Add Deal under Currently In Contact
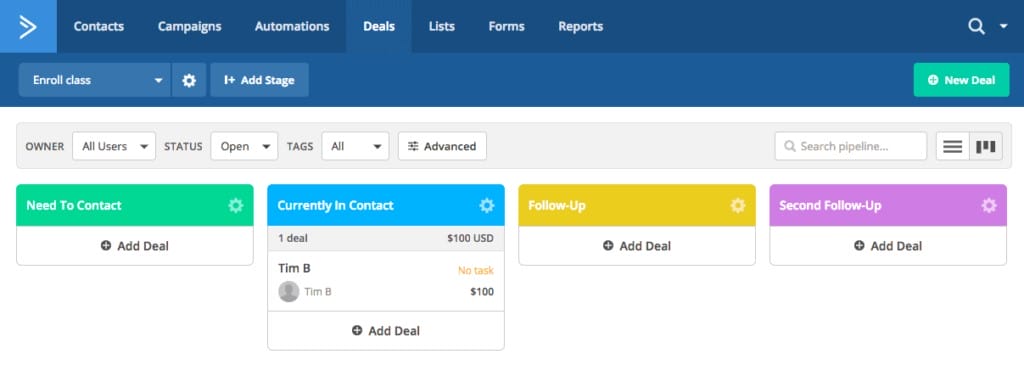The width and height of the screenshot is (1024, 389). click(386, 331)
